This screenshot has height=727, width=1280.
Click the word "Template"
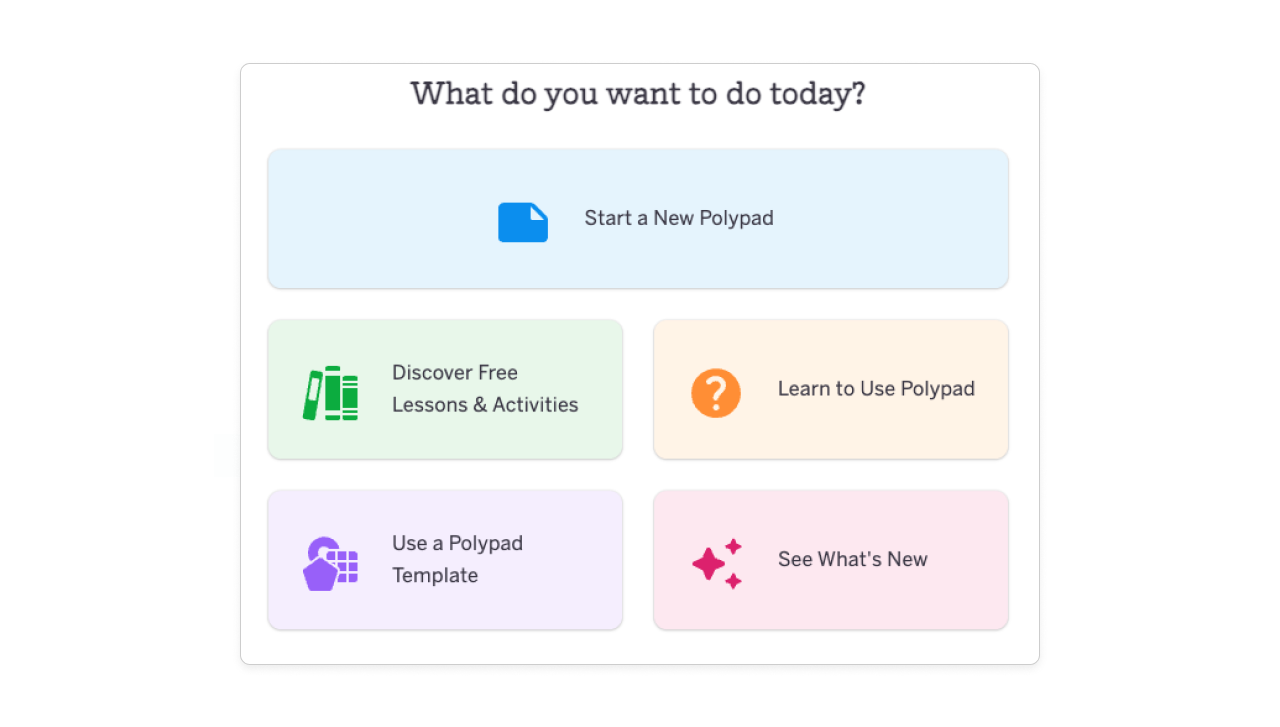coord(435,575)
